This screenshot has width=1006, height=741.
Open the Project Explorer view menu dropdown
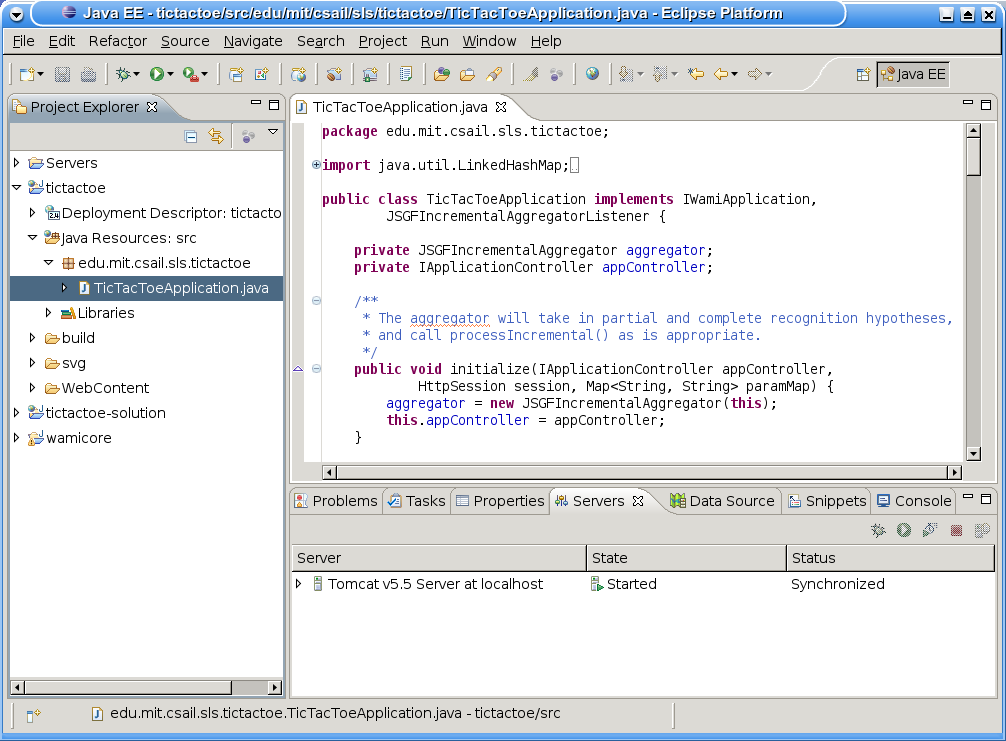pyautogui.click(x=272, y=132)
